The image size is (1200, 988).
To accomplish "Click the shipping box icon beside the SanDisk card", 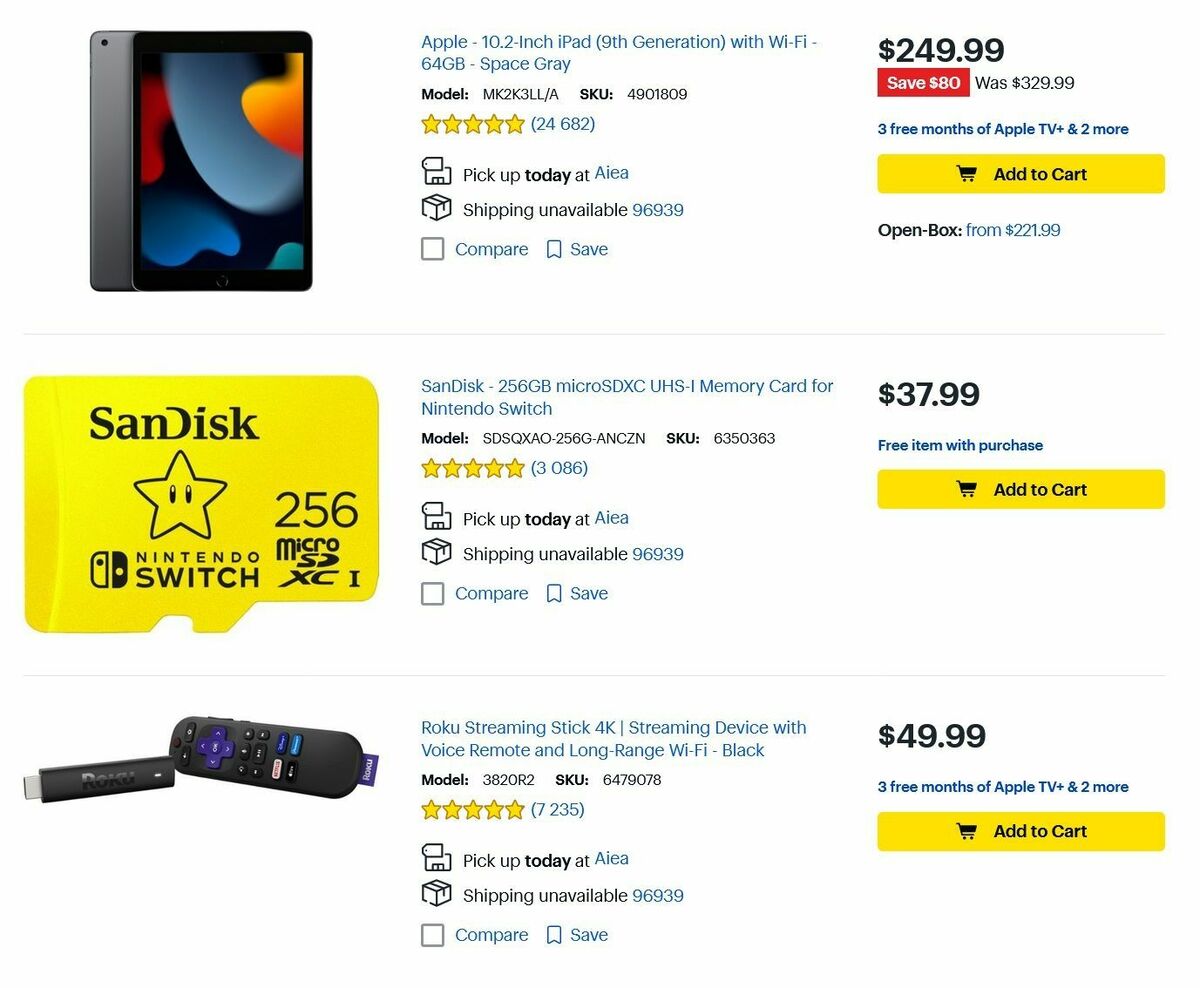I will (x=436, y=552).
